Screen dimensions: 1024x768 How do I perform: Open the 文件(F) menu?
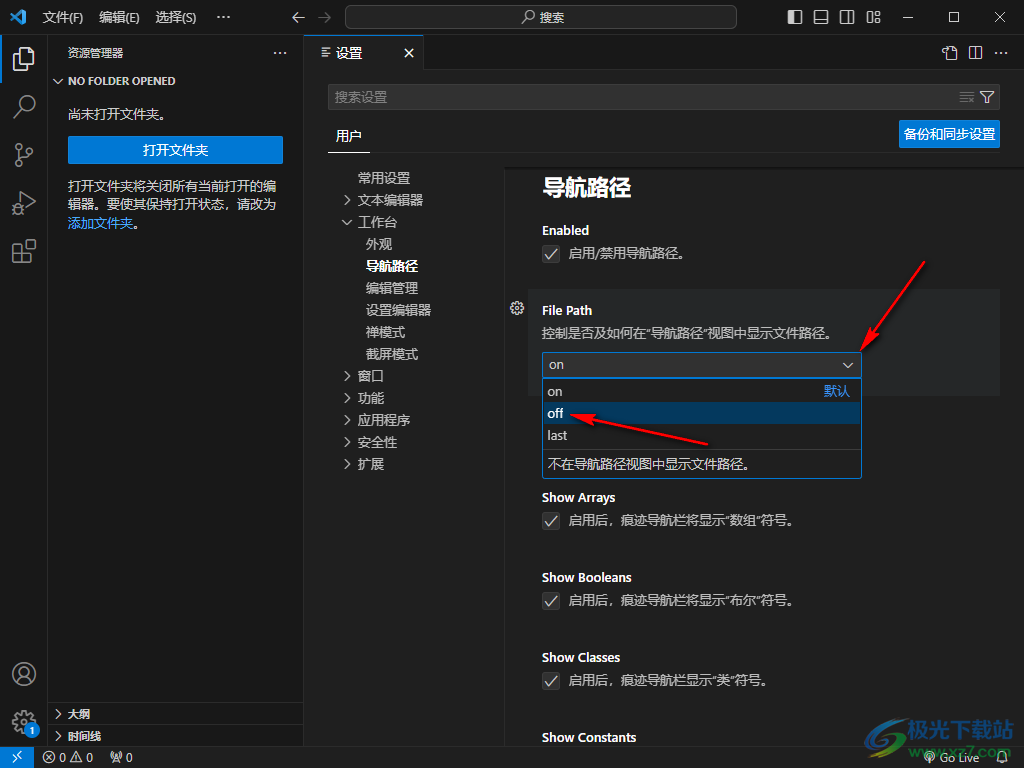coord(63,17)
